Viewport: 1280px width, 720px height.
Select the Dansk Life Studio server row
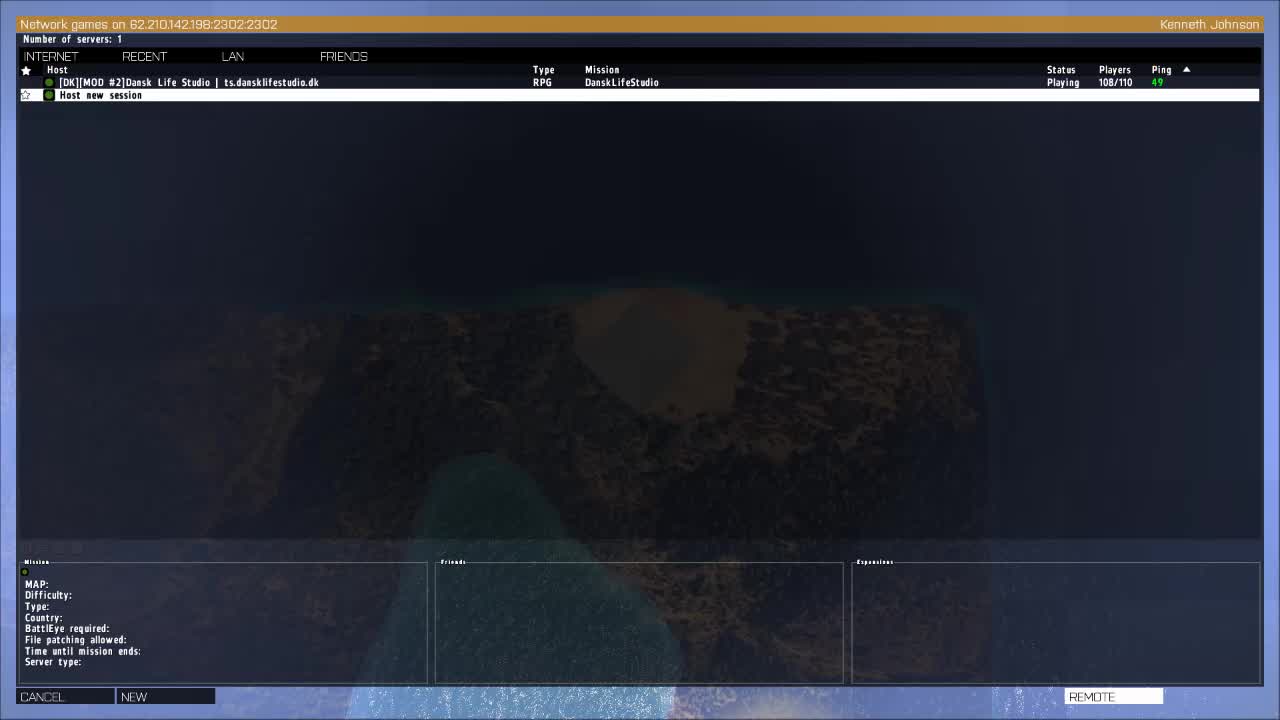[639, 83]
